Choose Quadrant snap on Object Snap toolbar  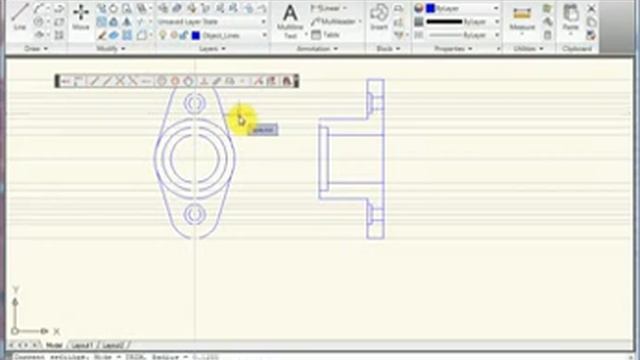point(175,81)
